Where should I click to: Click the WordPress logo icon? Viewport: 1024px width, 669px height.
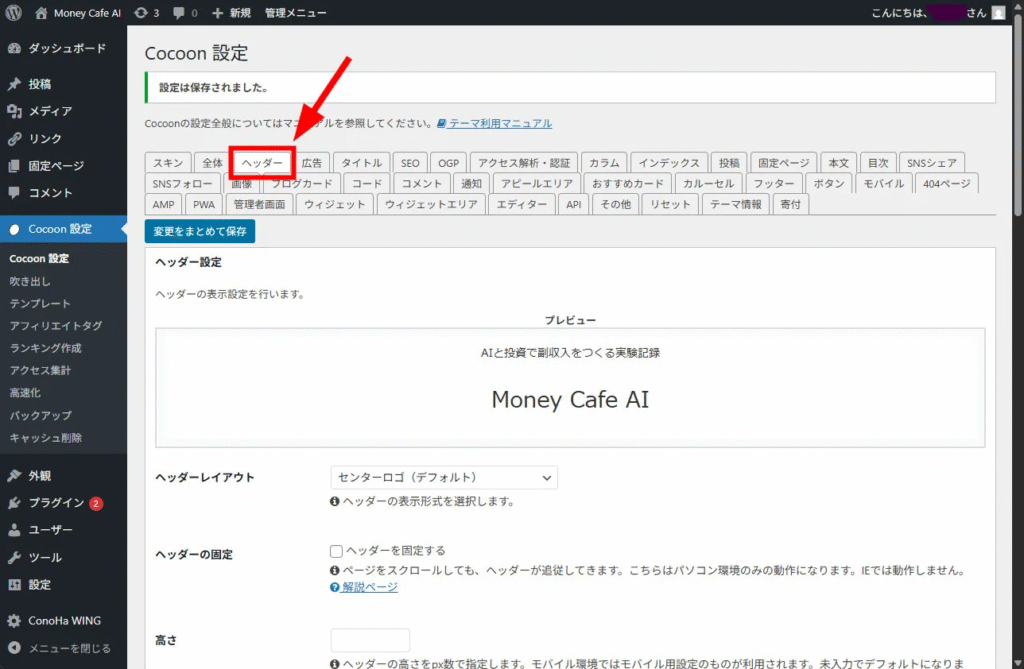click(13, 12)
